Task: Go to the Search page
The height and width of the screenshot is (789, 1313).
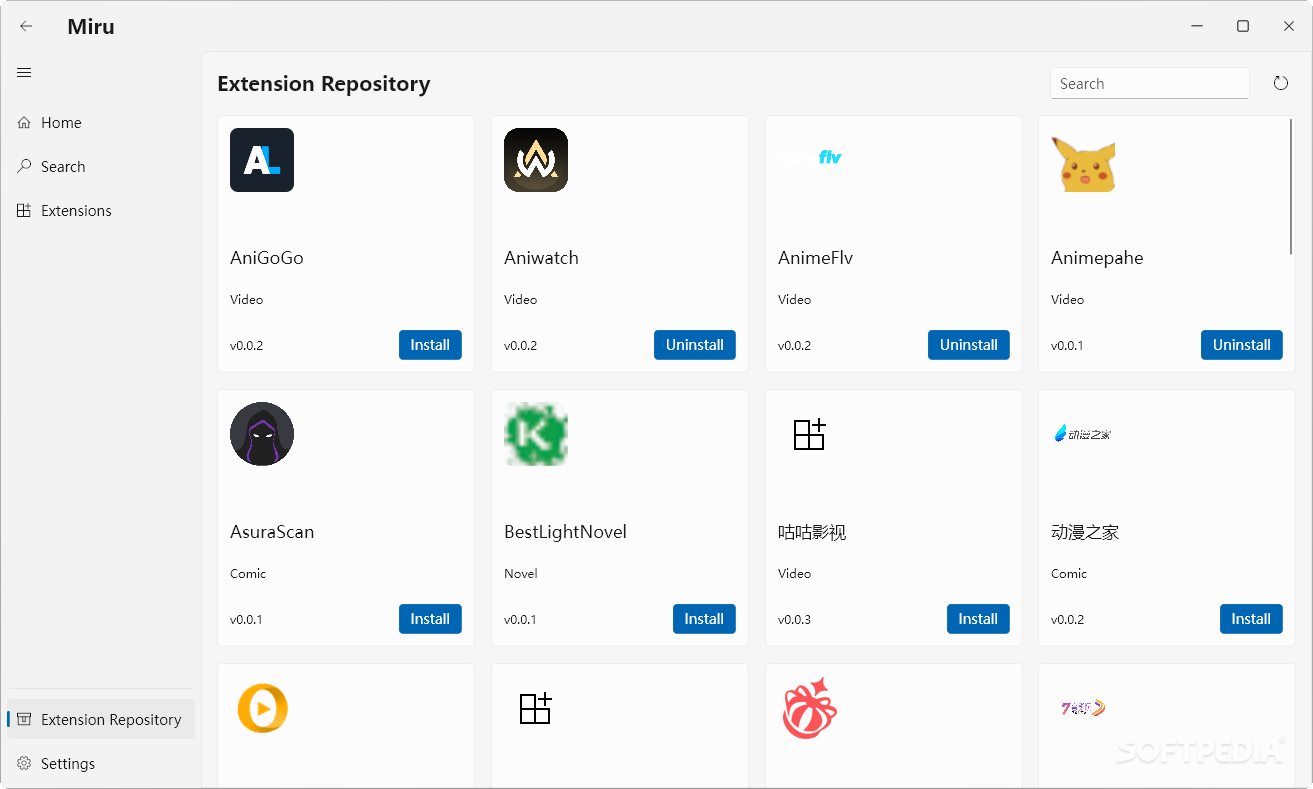Action: click(101, 167)
